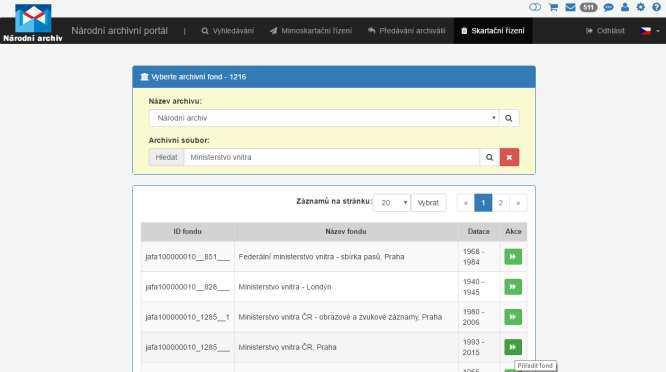Assign fond Ministerstvo vnitra ČR, Praha
Screen dimensions: 666x372
(x=513, y=347)
